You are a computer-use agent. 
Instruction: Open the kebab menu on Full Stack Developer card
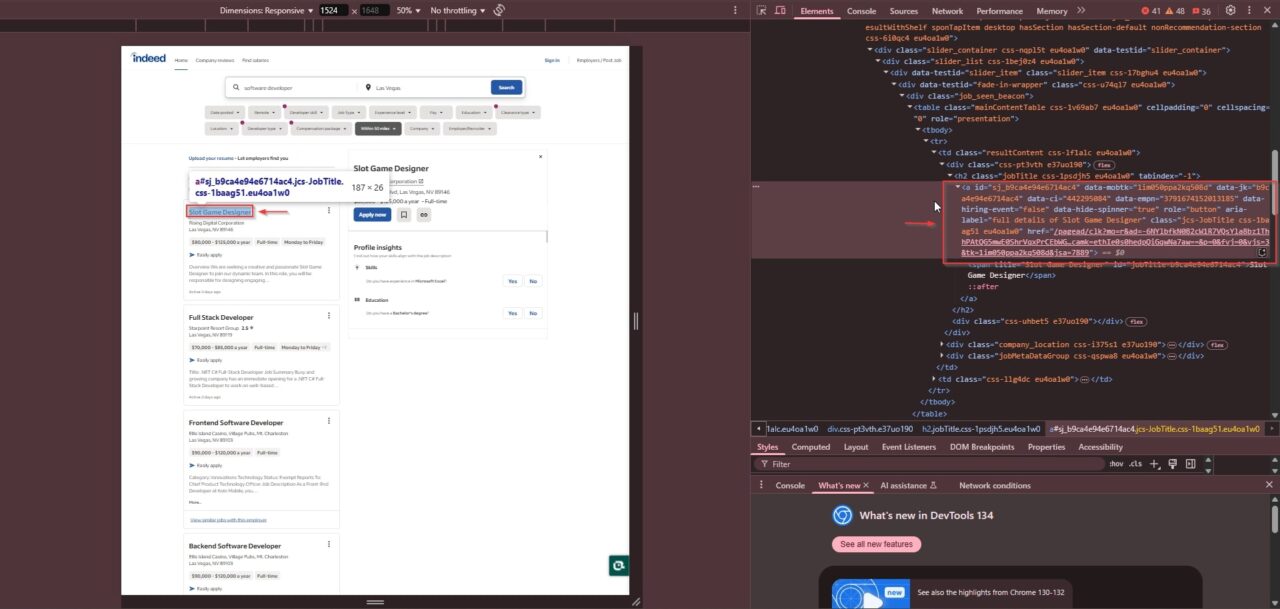(329, 316)
